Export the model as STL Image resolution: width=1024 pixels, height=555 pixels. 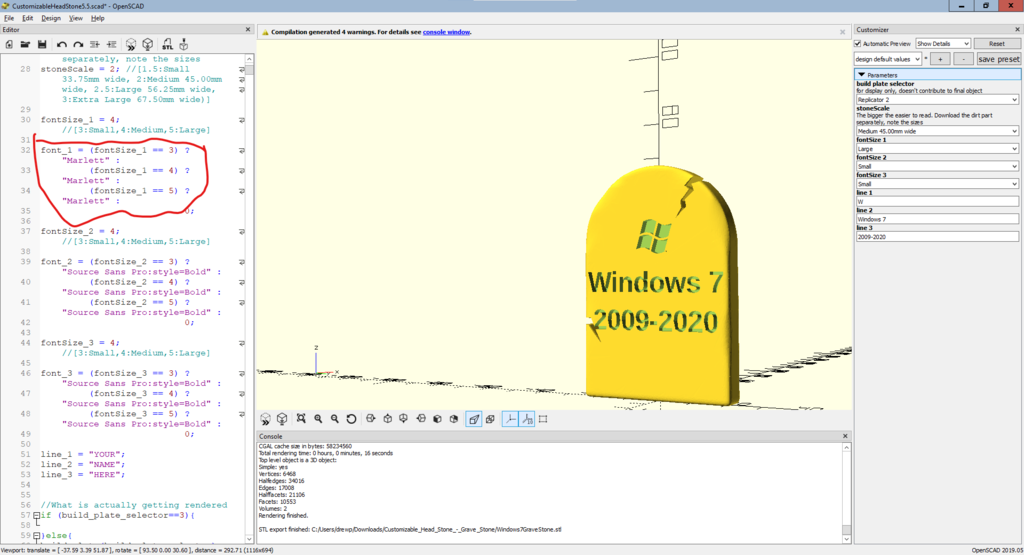click(x=167, y=44)
